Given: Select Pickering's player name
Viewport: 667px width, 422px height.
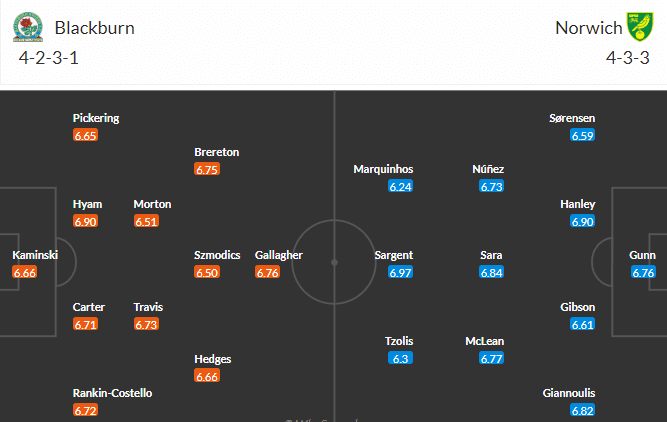Looking at the screenshot, I should pyautogui.click(x=96, y=118).
